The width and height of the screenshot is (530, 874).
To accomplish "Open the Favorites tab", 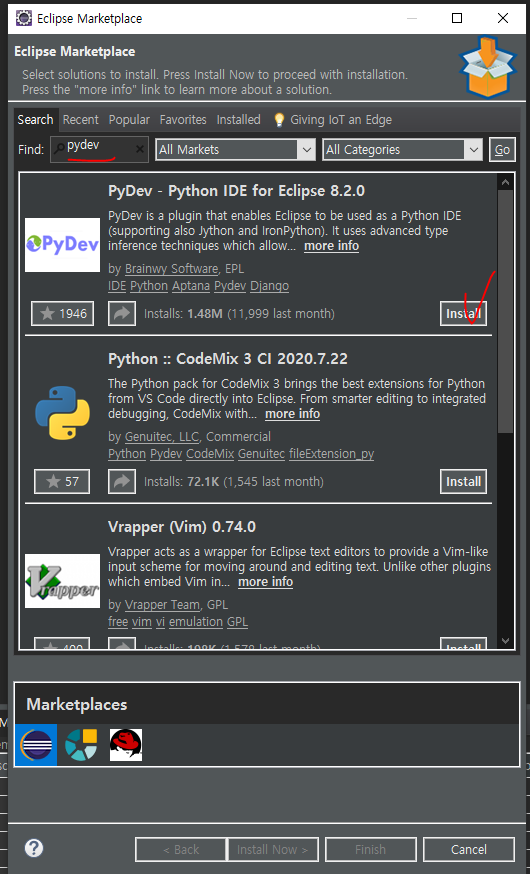I will click(x=183, y=120).
